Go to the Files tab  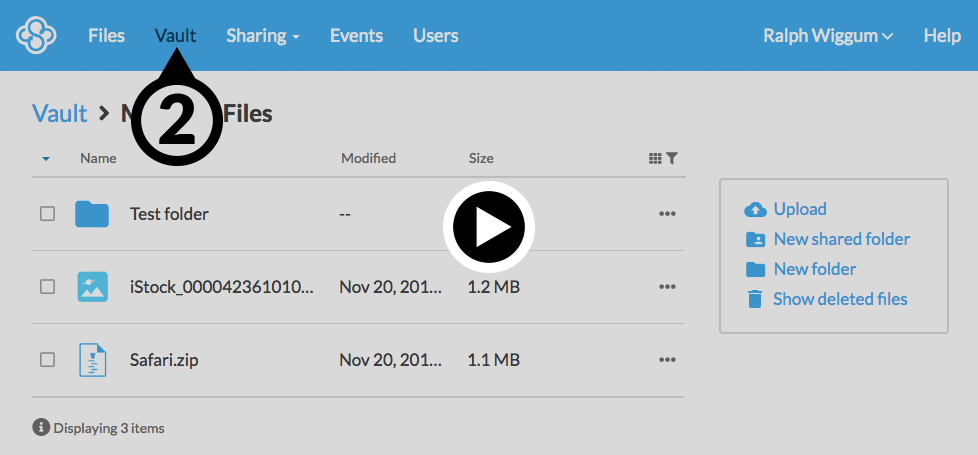(106, 36)
